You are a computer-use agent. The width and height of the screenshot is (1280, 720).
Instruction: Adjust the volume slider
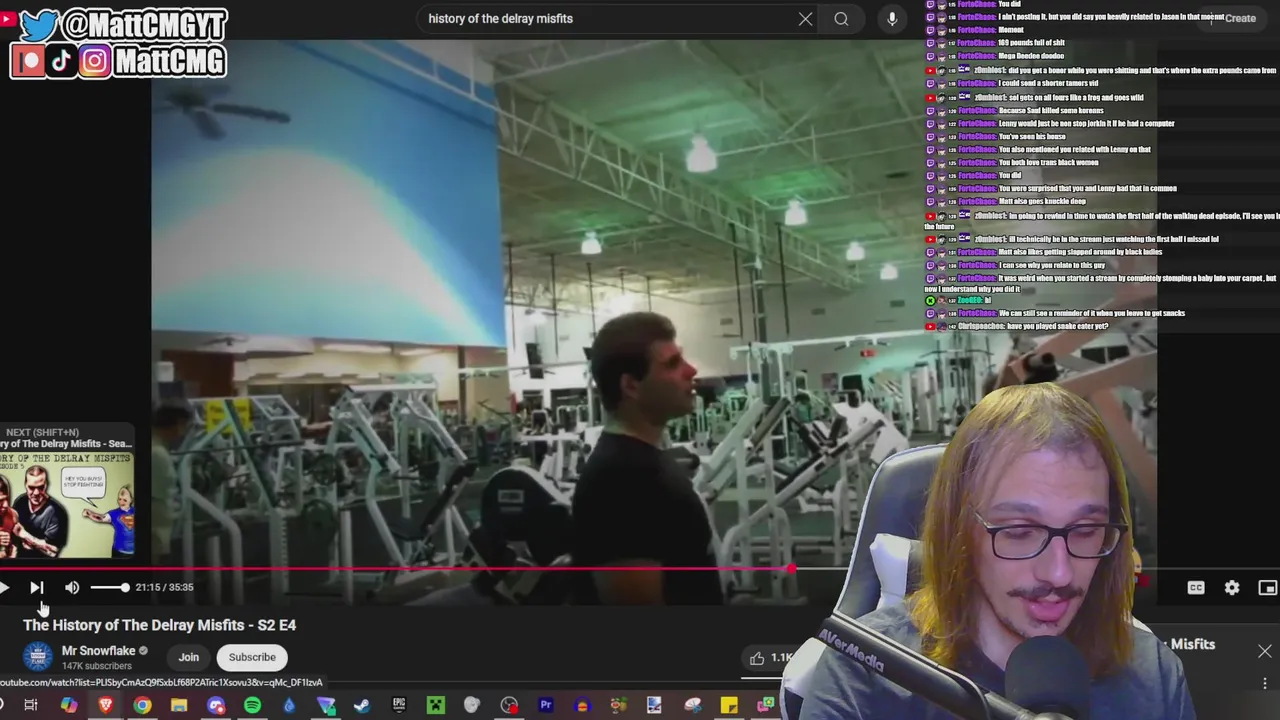[109, 588]
